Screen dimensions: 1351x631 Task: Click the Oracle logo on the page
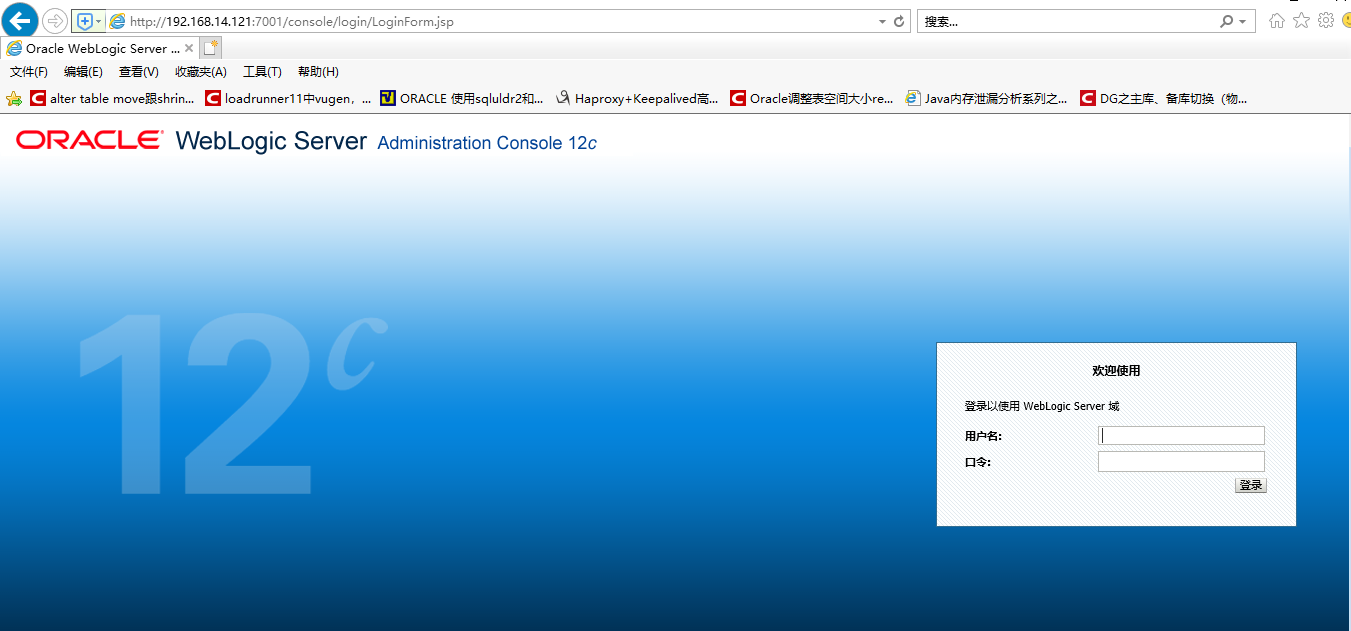(x=86, y=141)
